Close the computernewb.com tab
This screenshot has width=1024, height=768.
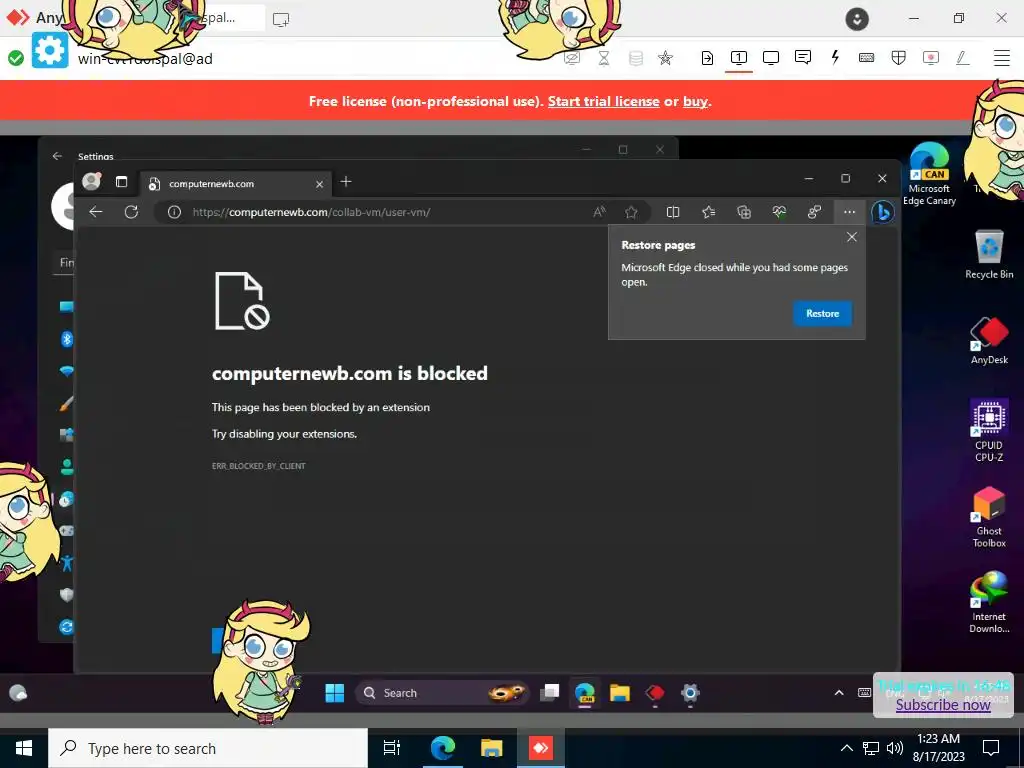[319, 184]
